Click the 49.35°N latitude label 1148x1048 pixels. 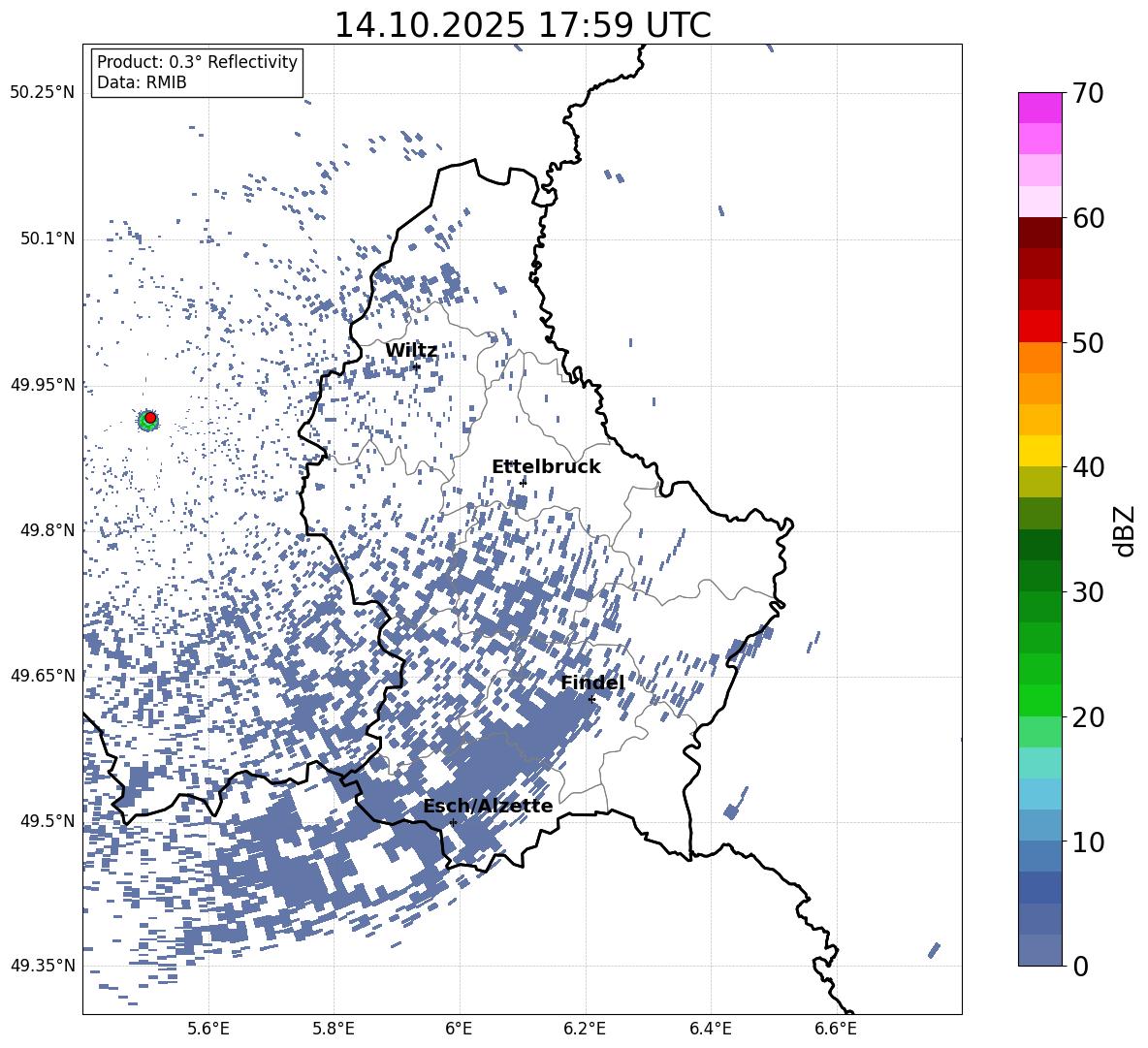coord(43,966)
